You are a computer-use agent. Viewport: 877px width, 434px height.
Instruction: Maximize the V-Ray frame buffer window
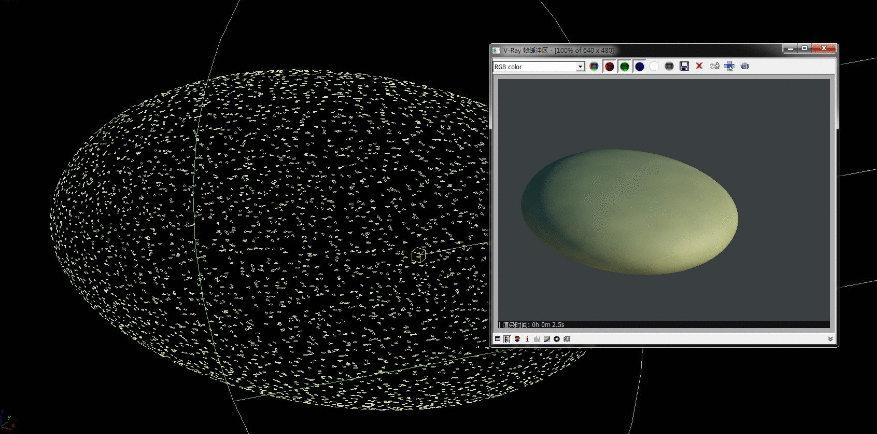[805, 48]
